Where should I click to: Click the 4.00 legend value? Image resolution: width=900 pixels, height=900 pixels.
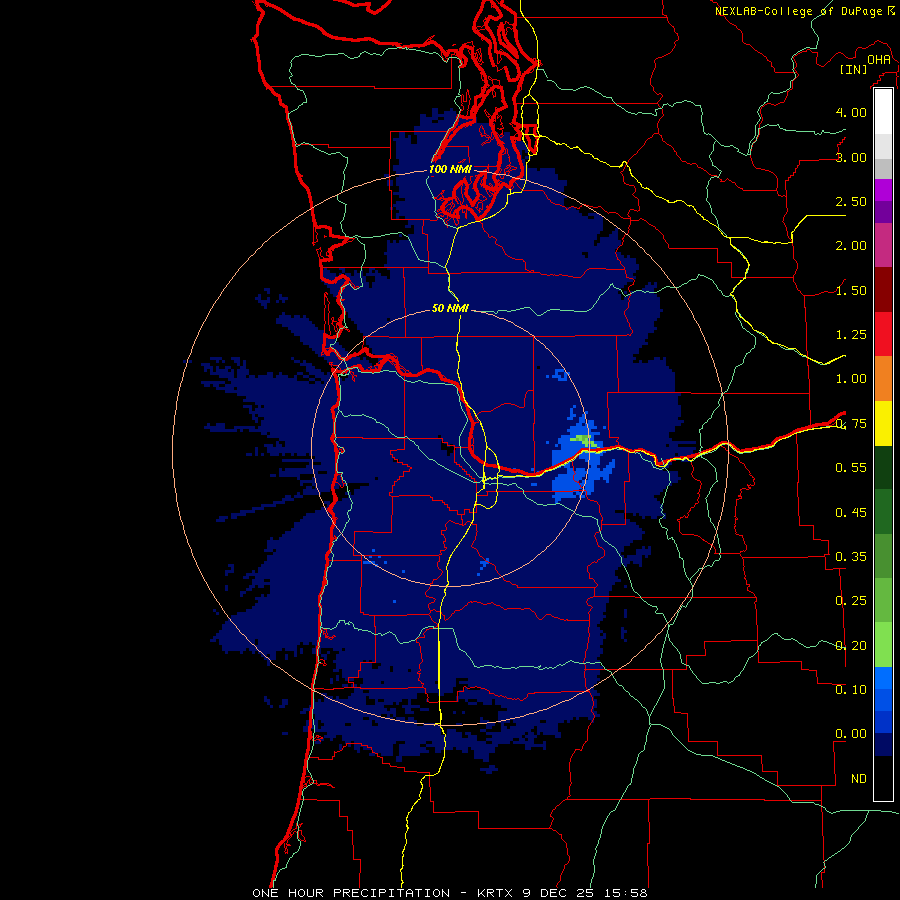click(x=851, y=112)
